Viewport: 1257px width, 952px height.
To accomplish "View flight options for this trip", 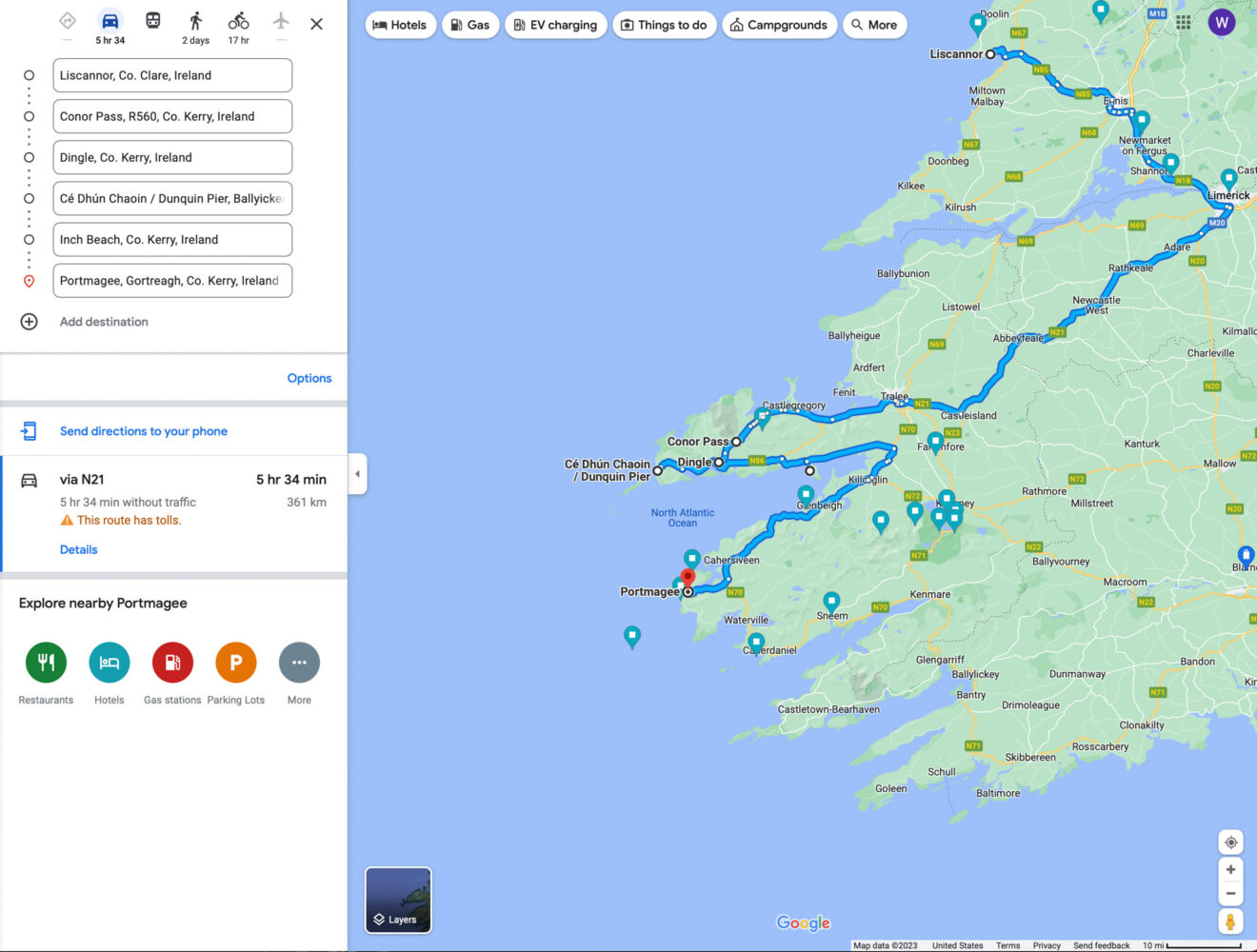I will pos(280,24).
